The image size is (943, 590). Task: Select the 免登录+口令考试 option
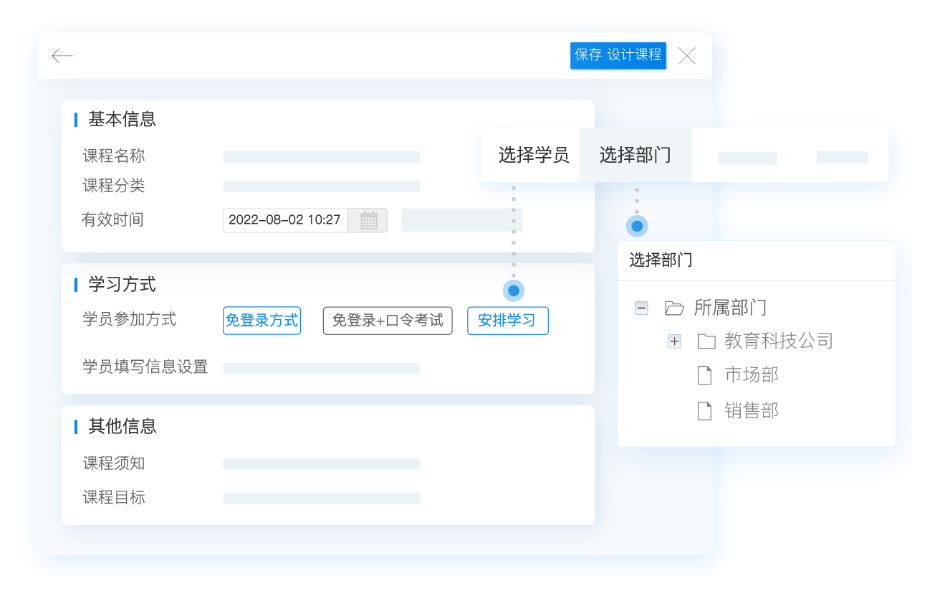point(387,321)
